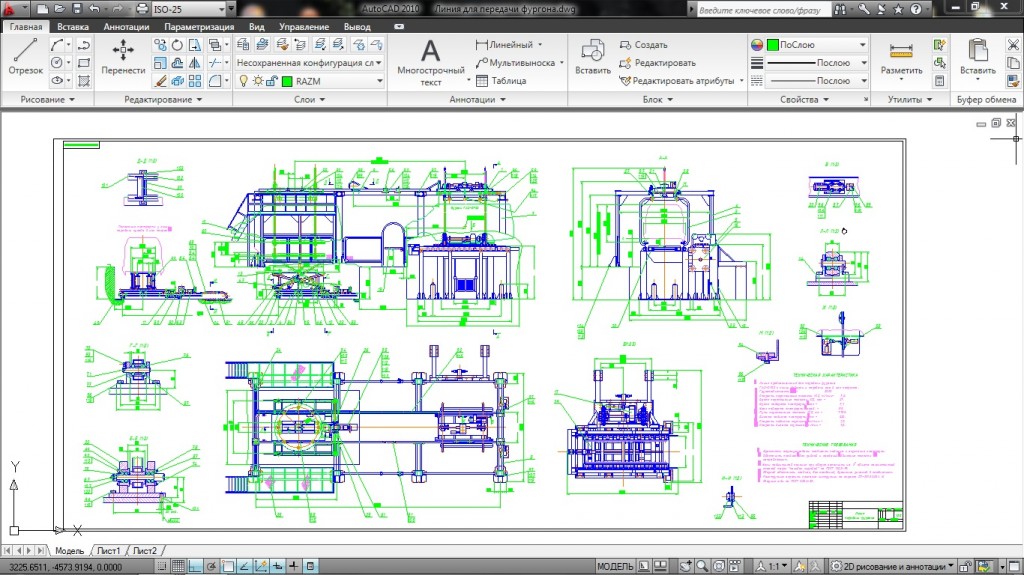Select the scale tool icon
The width and height of the screenshot is (1024, 575).
[160, 63]
